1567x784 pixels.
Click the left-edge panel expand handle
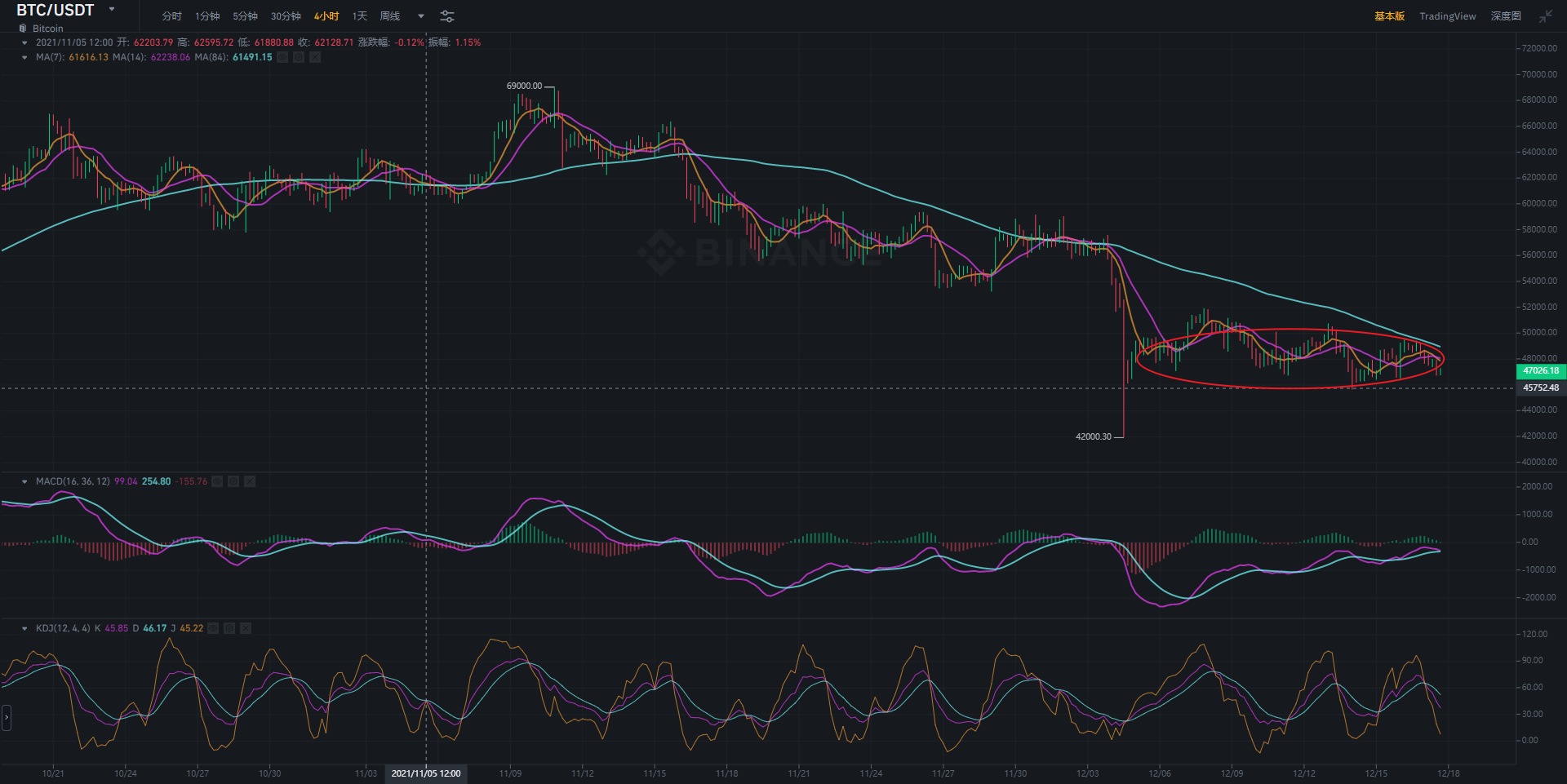point(6,718)
